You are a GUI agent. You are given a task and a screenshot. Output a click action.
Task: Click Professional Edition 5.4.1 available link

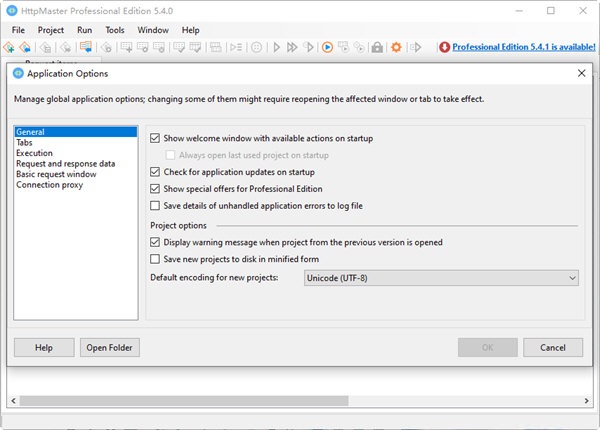click(x=522, y=47)
